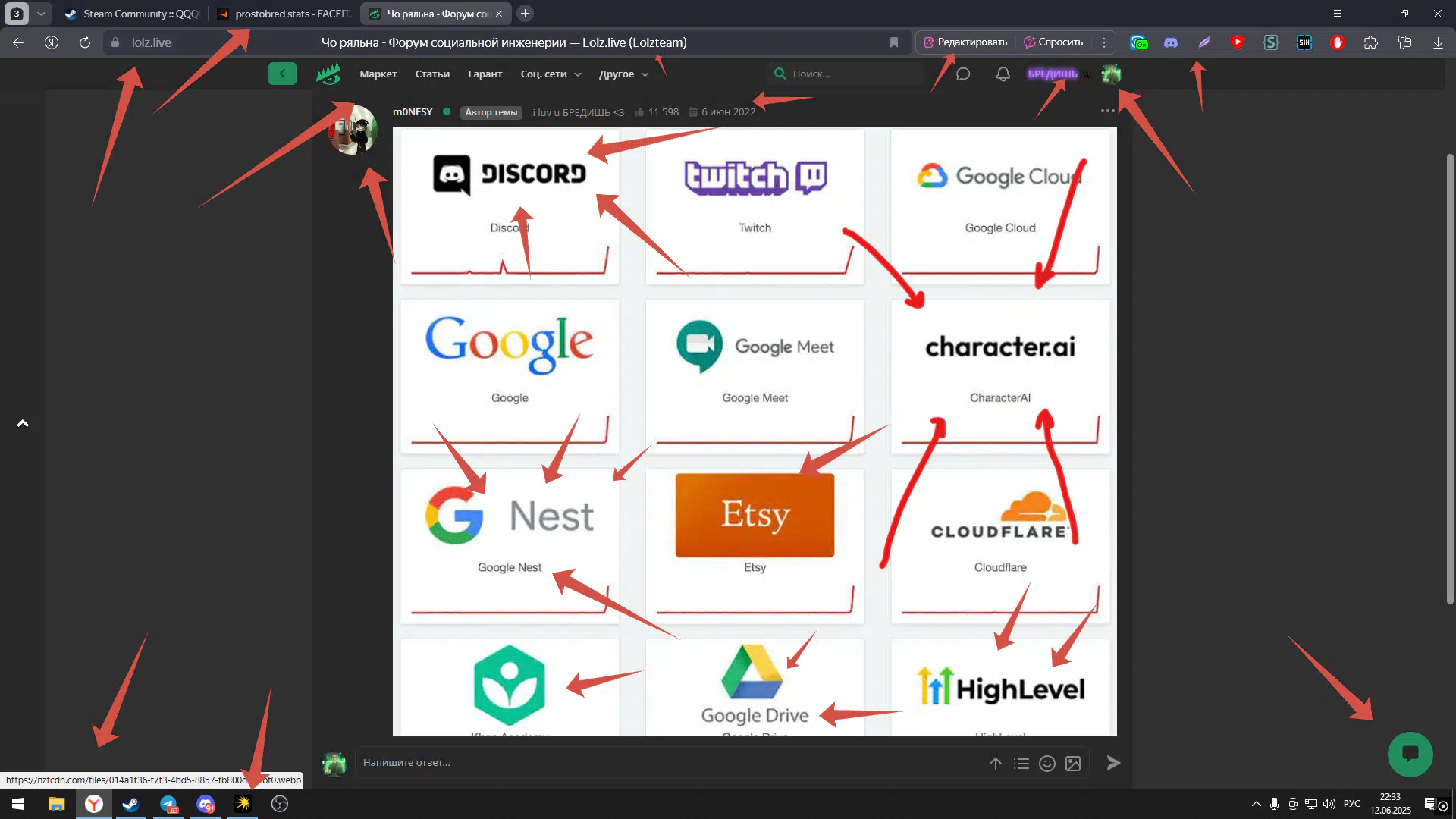Open the clock and date 22:33

(1391, 804)
